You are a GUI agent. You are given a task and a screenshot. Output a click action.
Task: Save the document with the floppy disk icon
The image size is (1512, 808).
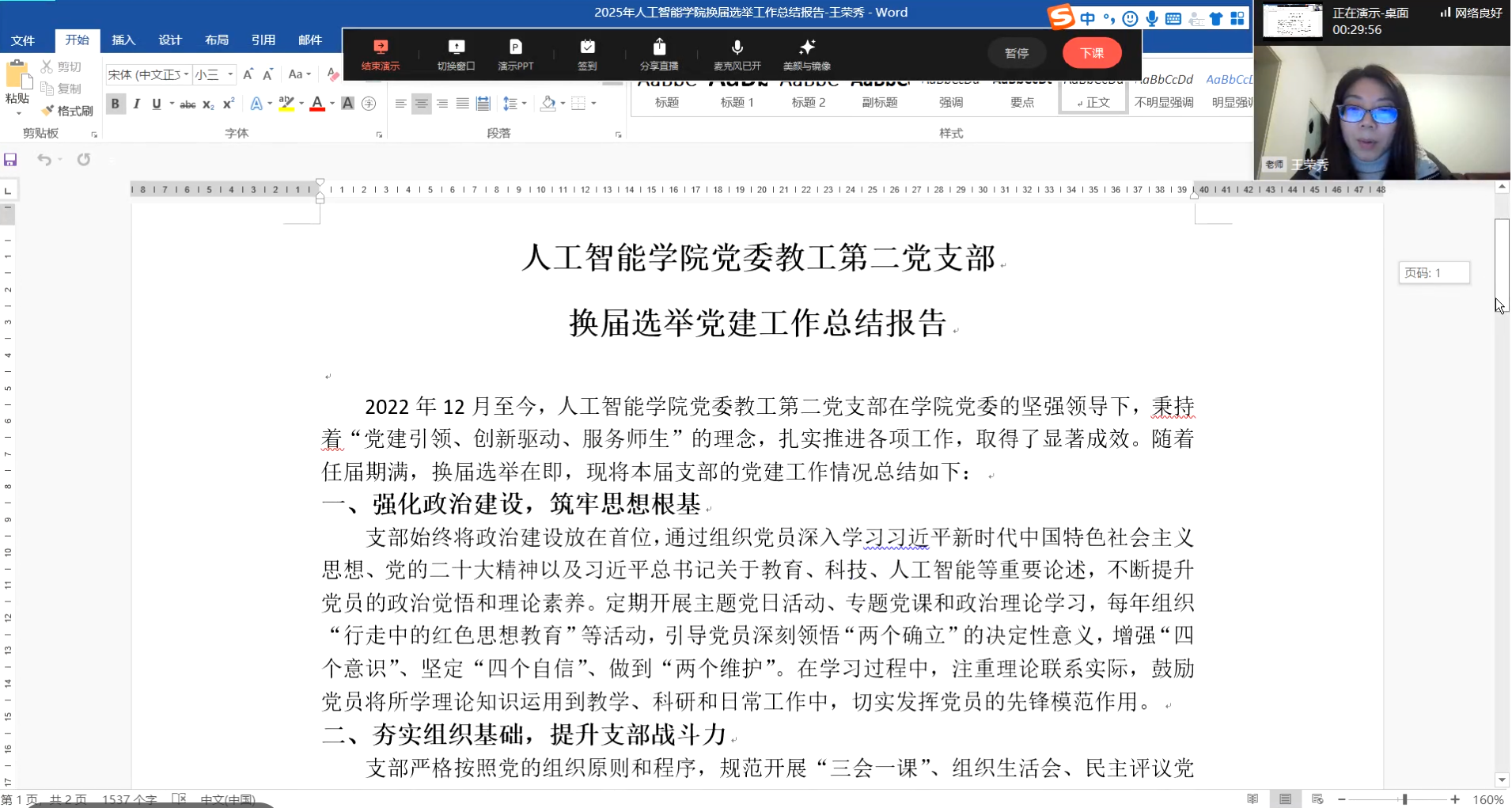(x=10, y=160)
